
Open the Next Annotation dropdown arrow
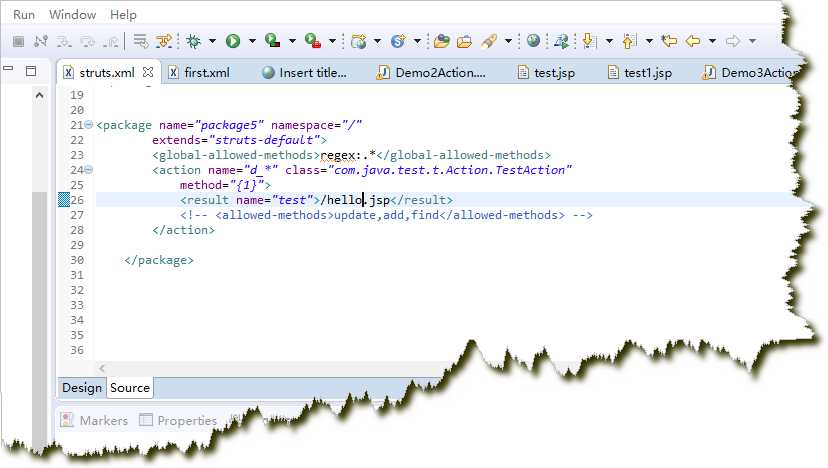click(609, 41)
